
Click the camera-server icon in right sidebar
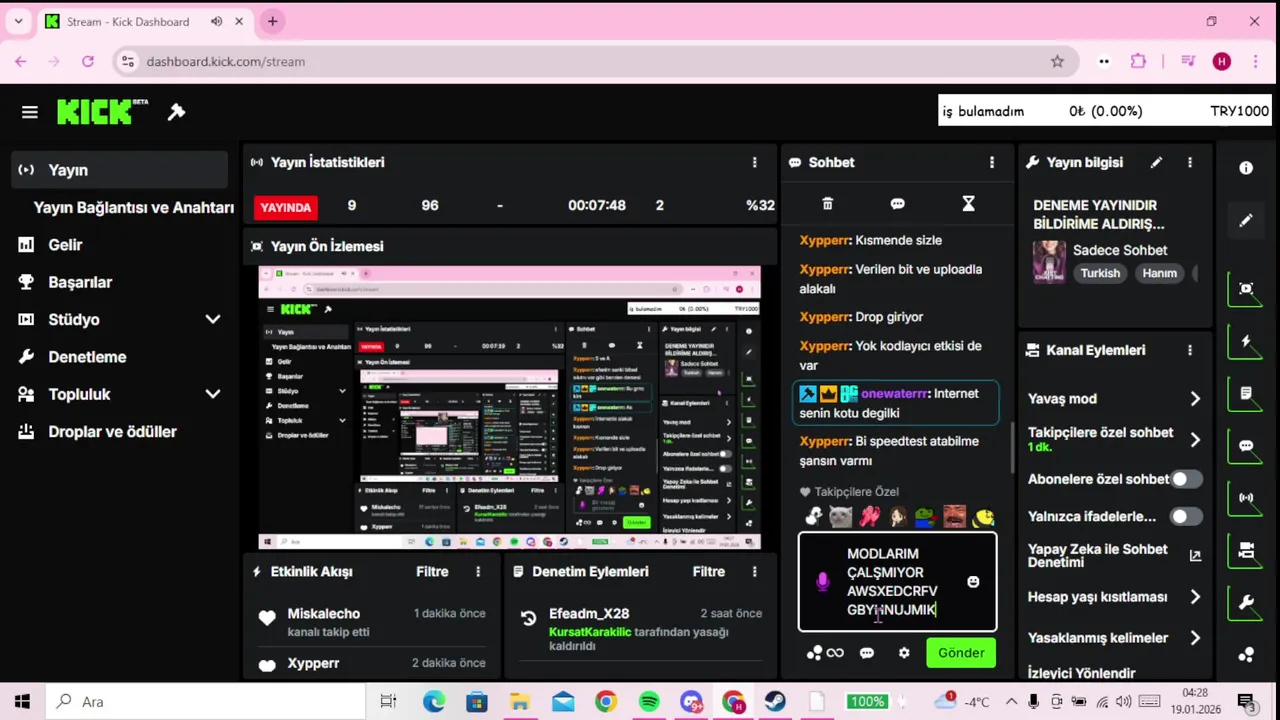pyautogui.click(x=1246, y=550)
